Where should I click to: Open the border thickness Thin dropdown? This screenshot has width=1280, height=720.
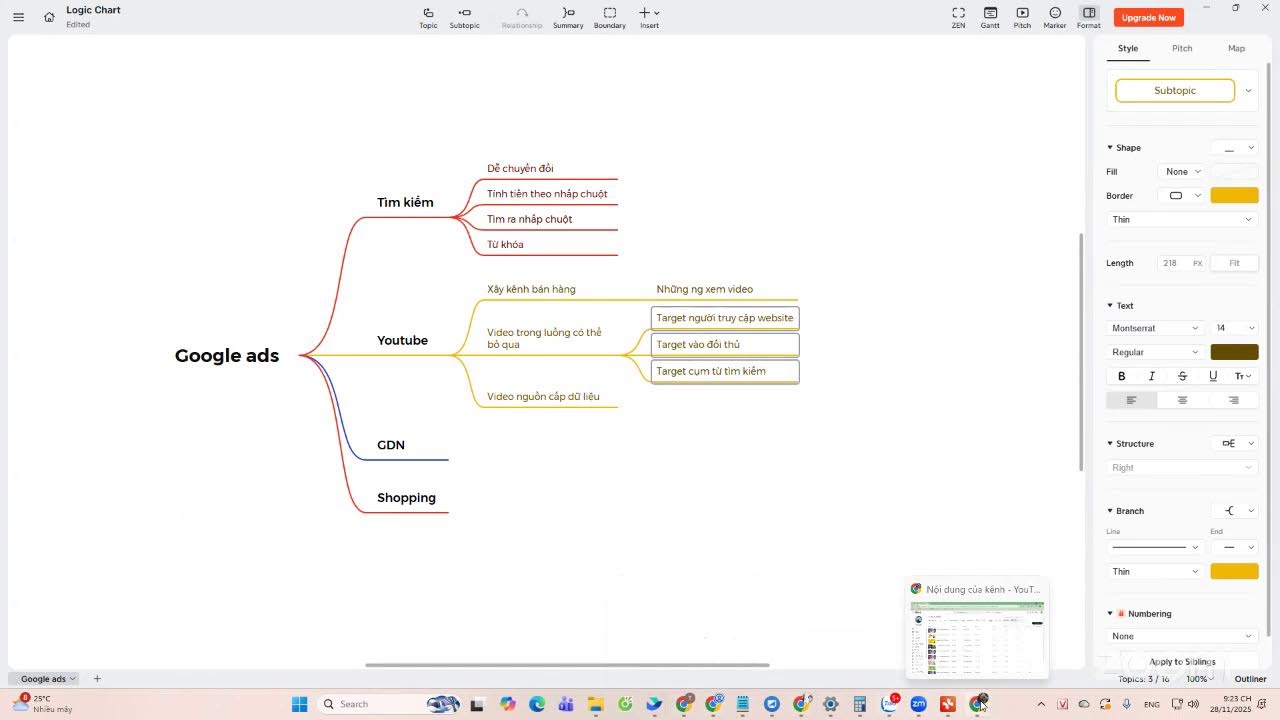tap(1182, 220)
